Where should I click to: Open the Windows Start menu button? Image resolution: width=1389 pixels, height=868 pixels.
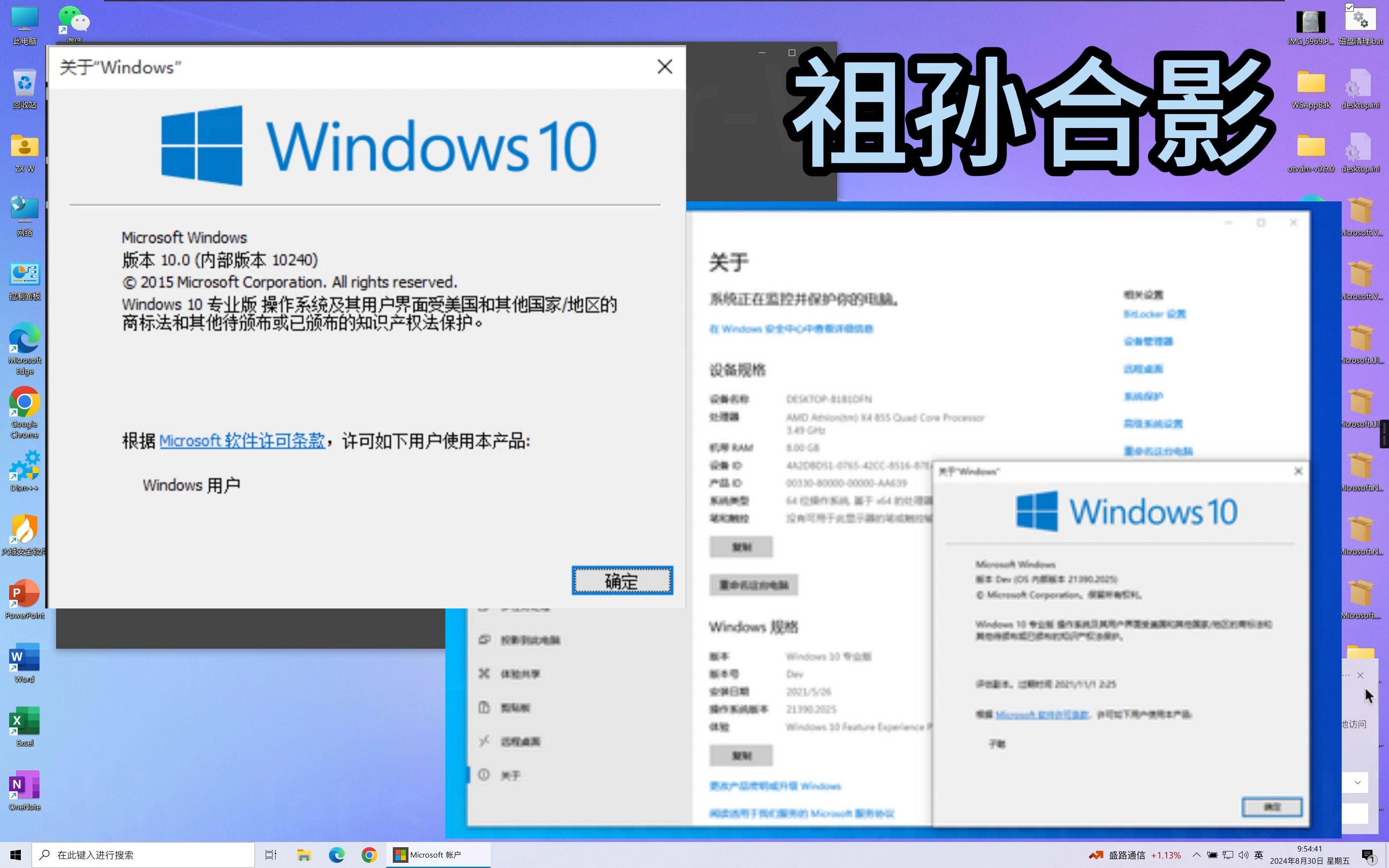[16, 855]
